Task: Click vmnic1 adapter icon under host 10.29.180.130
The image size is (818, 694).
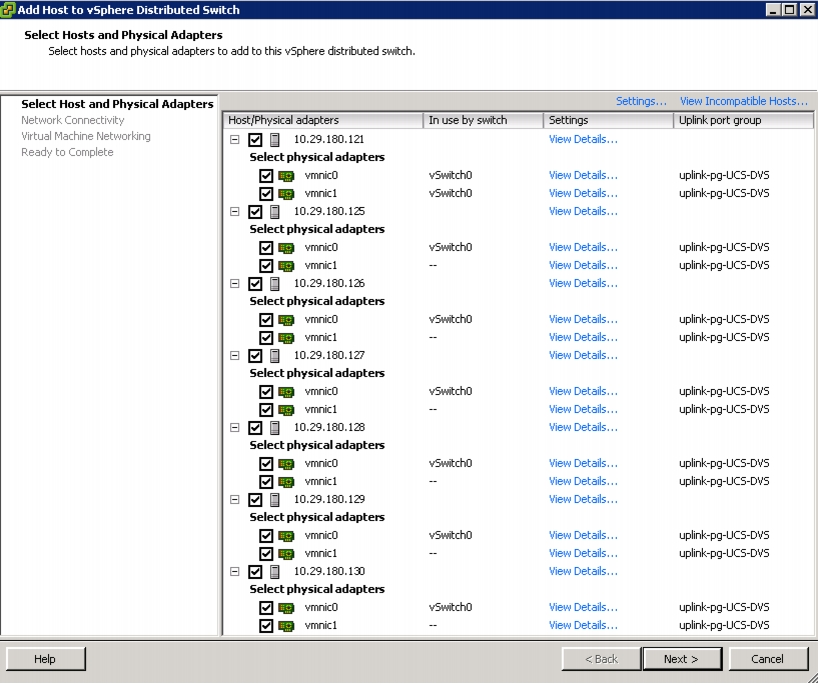Action: (286, 626)
